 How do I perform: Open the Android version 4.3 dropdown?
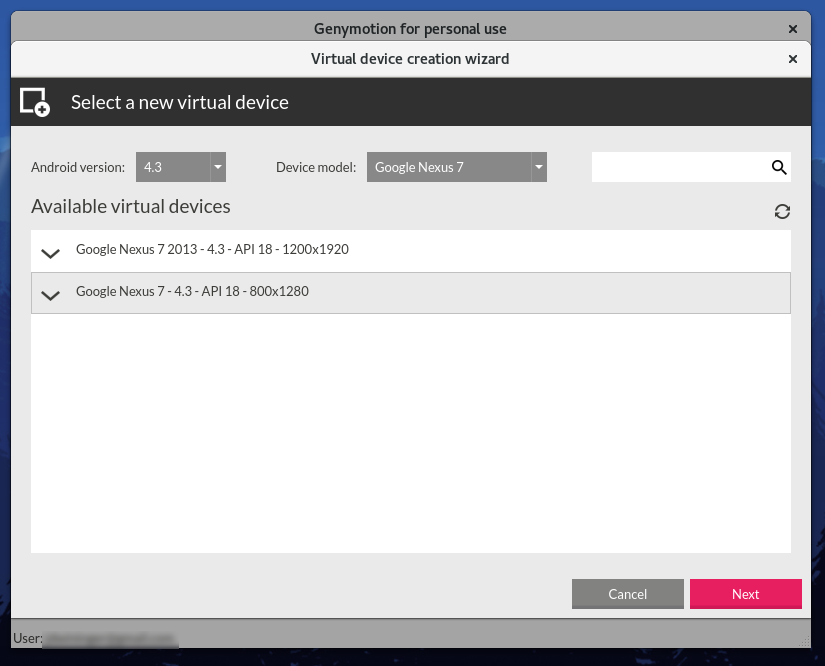click(181, 167)
